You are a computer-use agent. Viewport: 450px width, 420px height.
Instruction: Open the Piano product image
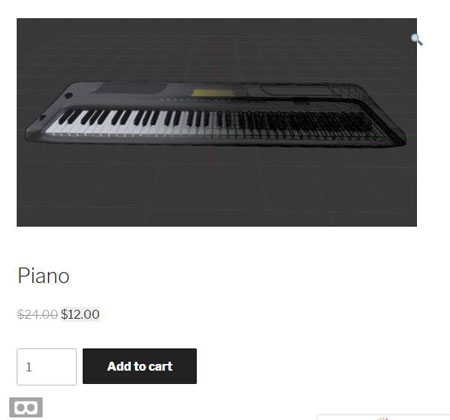click(217, 122)
